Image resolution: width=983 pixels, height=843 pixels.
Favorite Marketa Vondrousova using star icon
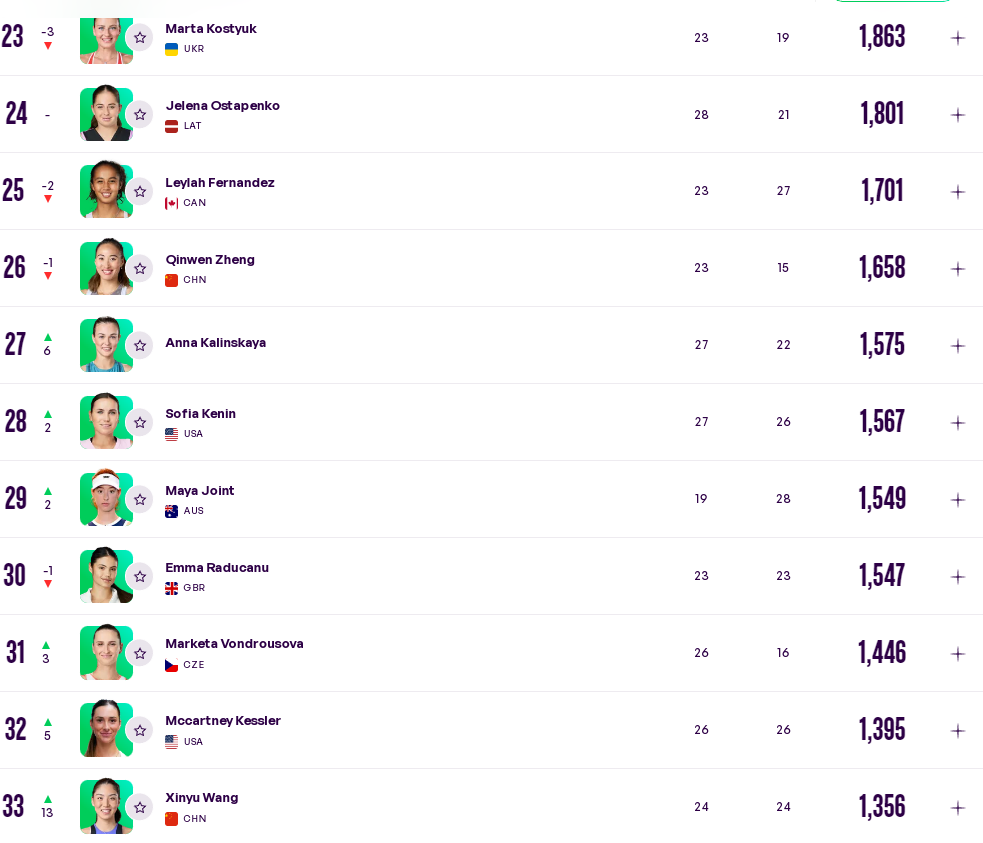point(140,654)
